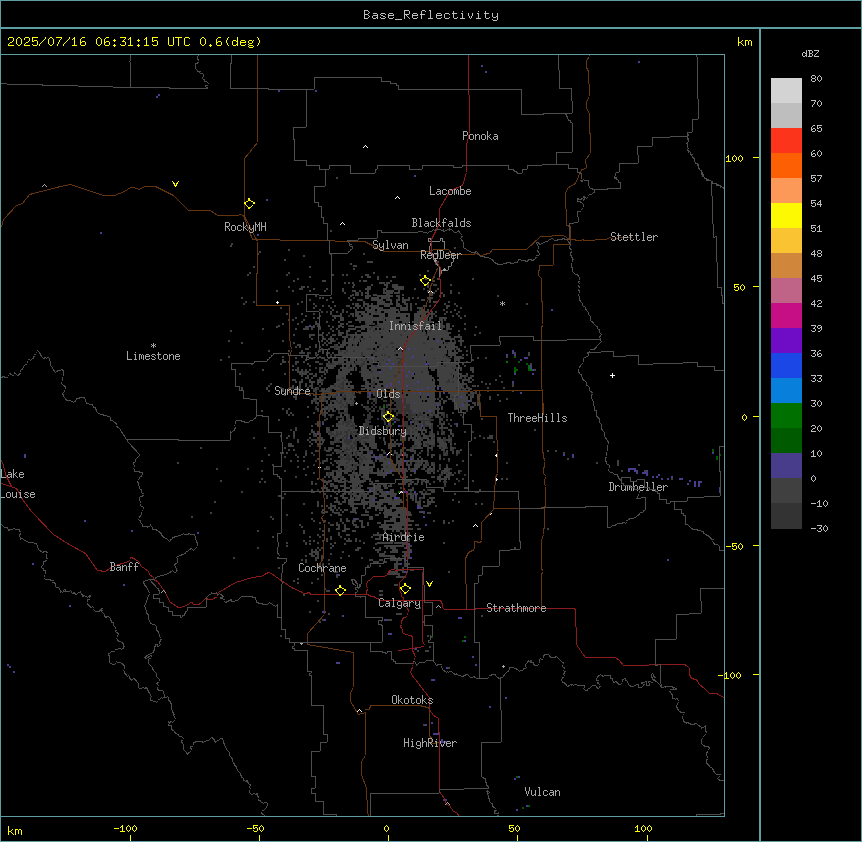Image resolution: width=862 pixels, height=842 pixels.
Task: Select the 30 dBZ green color swatch
Action: (x=786, y=416)
